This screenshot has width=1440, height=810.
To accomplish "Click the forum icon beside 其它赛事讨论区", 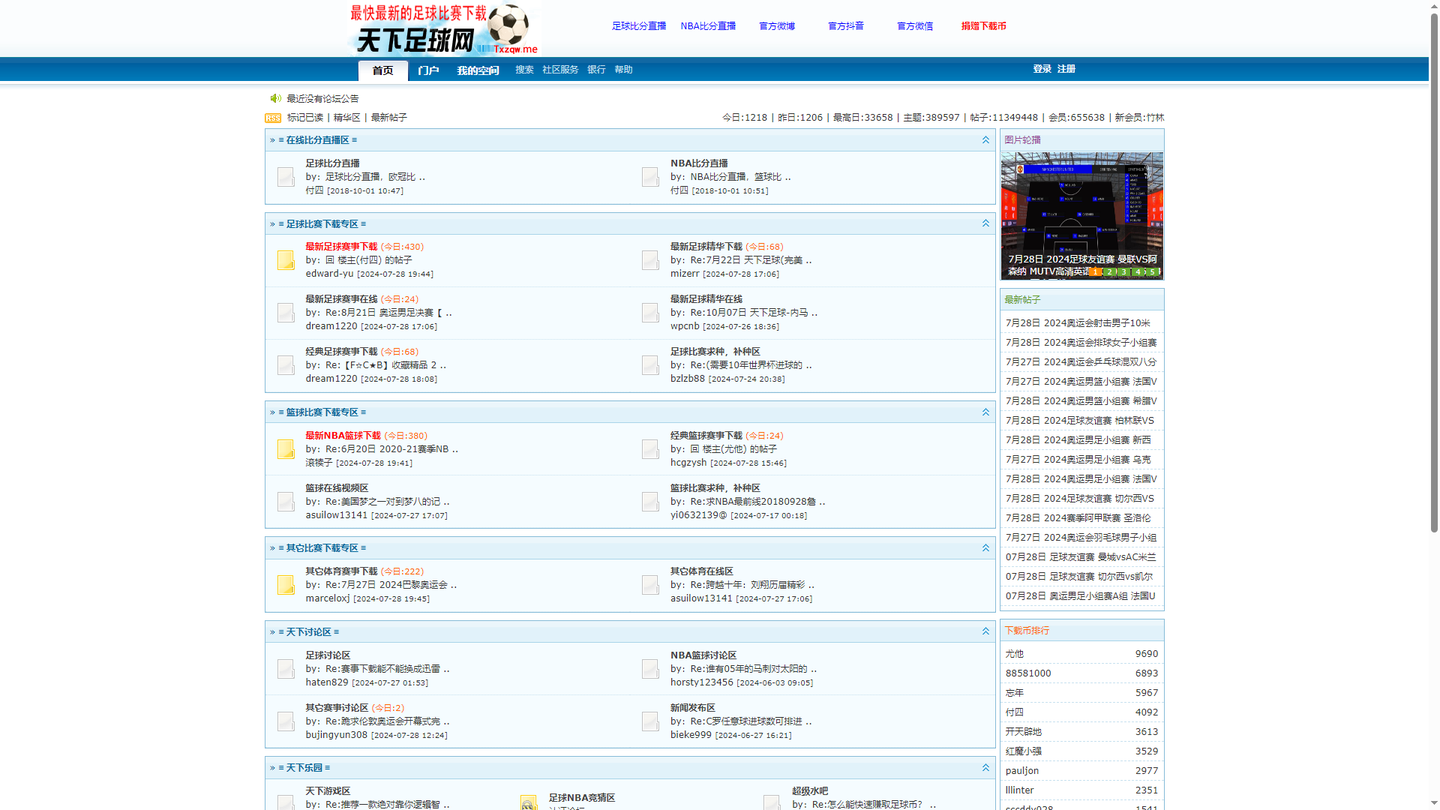I will (x=286, y=721).
